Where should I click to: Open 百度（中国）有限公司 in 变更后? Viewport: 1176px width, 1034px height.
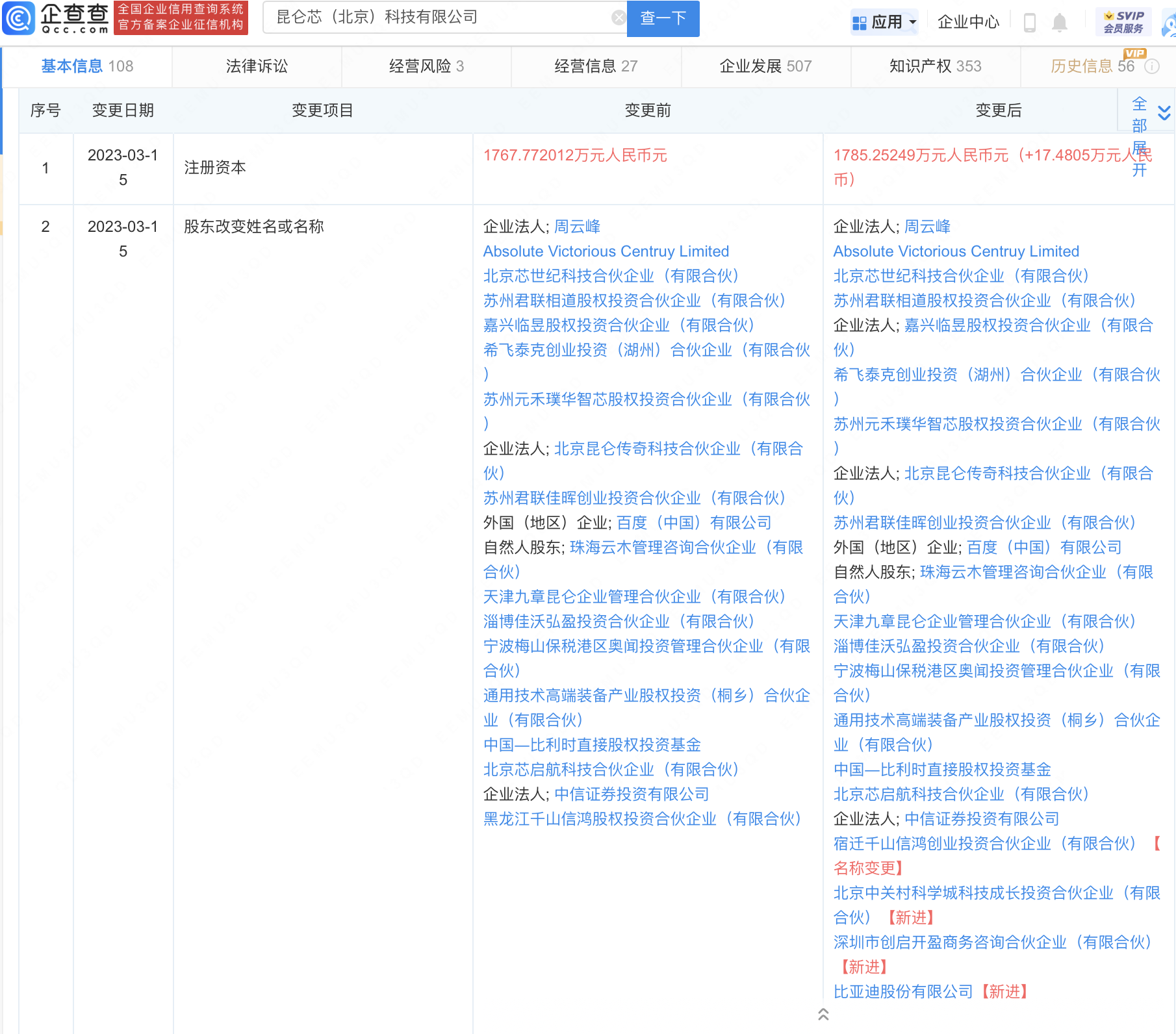(1044, 548)
